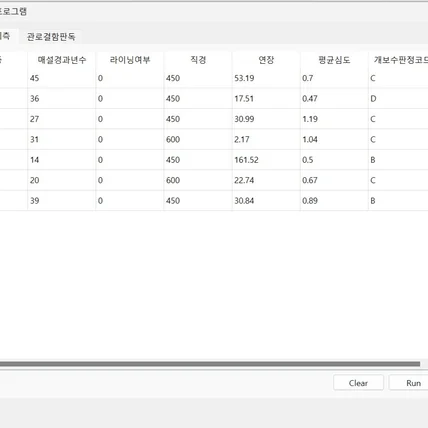Click the diameter cell in the 31-year row
The height and width of the screenshot is (428, 428).
point(198,139)
